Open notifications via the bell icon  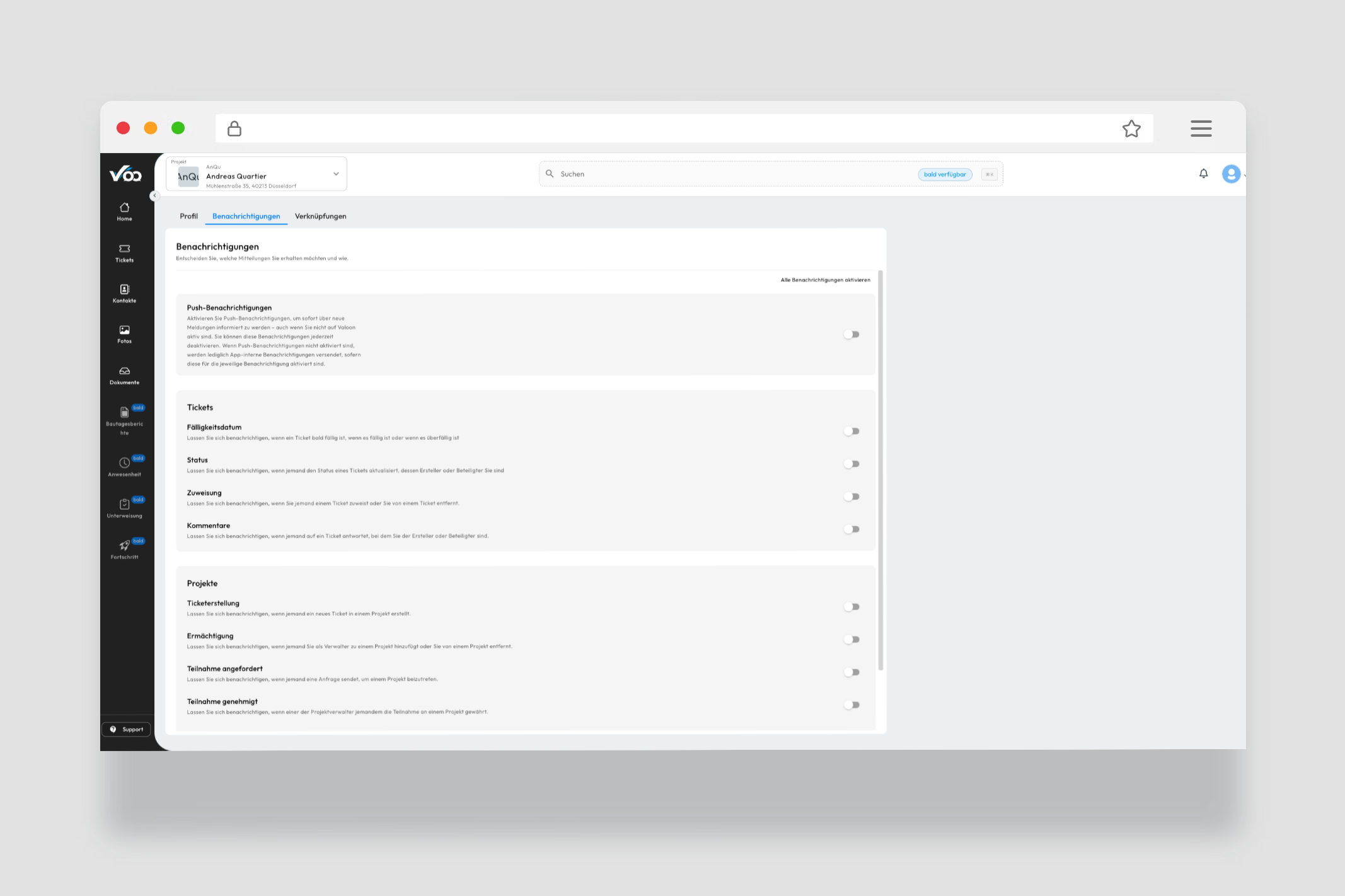click(1203, 174)
